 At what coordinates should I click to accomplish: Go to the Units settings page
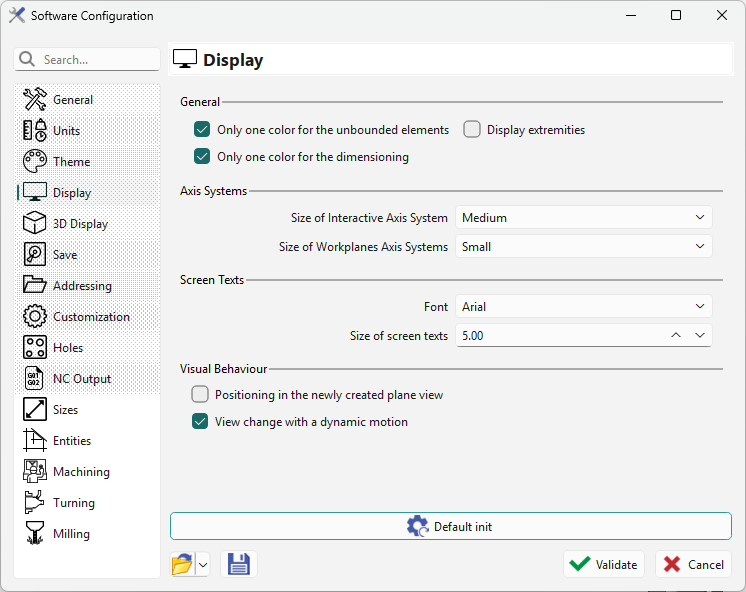[66, 131]
